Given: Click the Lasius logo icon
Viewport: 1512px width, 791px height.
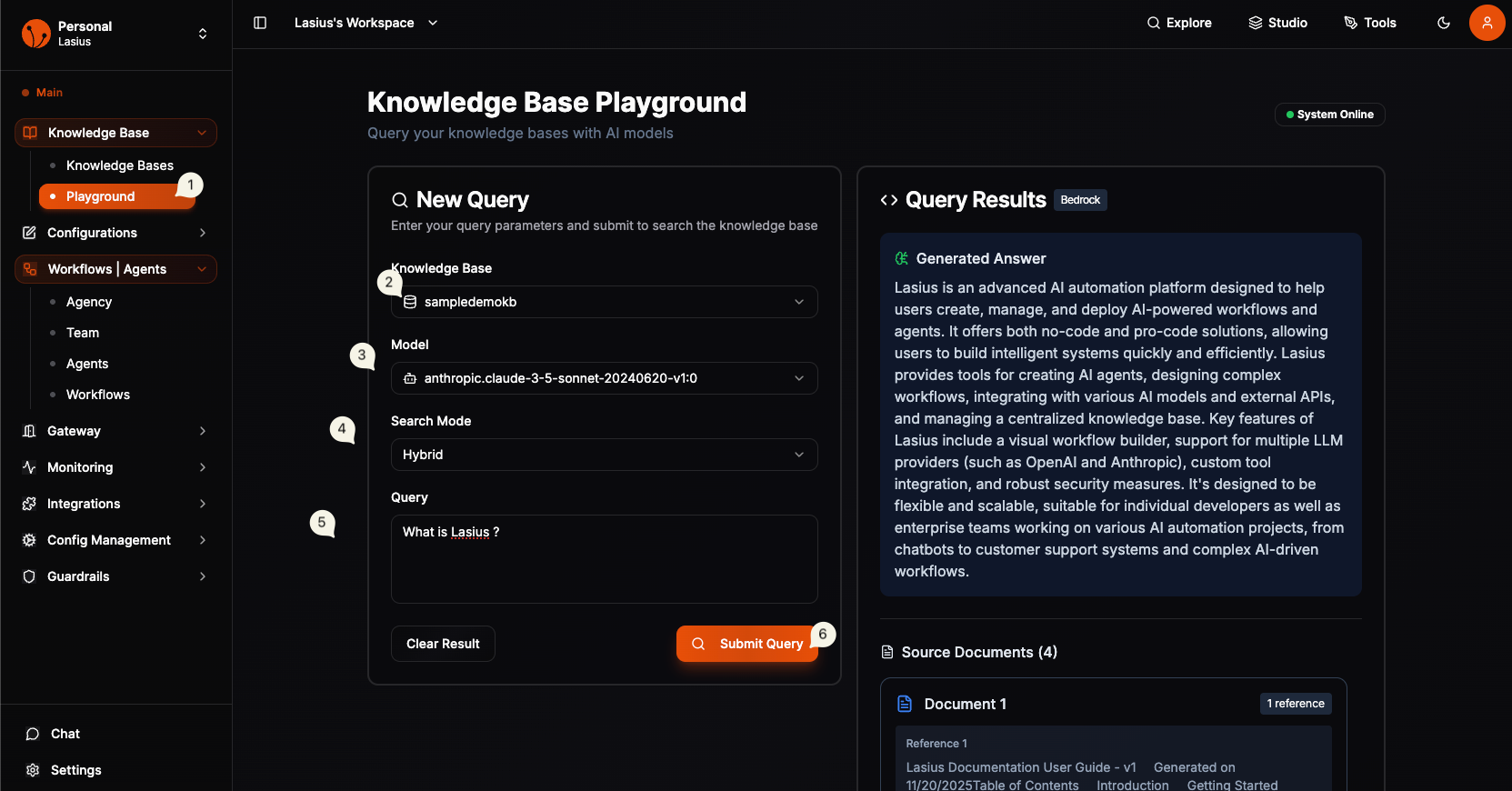Looking at the screenshot, I should 36,34.
